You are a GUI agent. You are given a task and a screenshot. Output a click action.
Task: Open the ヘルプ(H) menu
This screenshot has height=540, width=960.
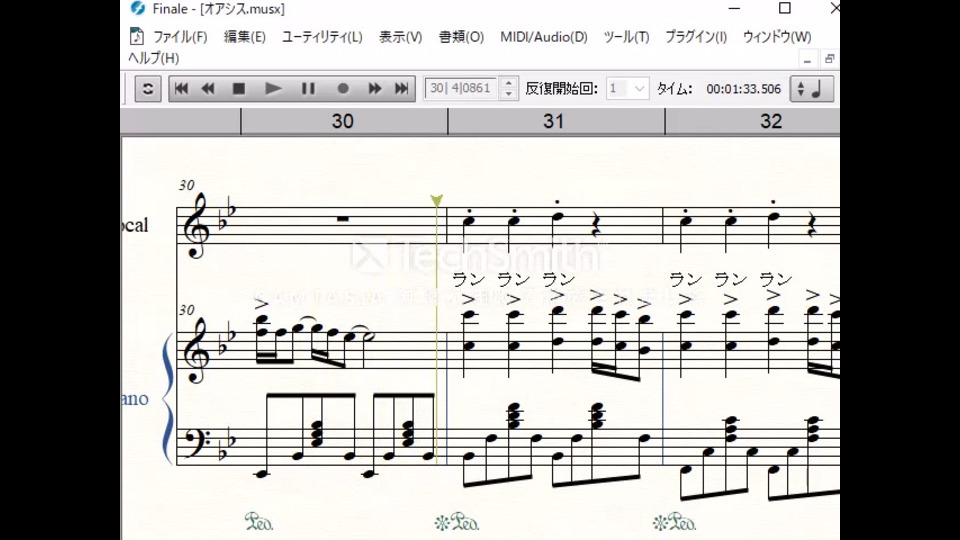tap(154, 58)
